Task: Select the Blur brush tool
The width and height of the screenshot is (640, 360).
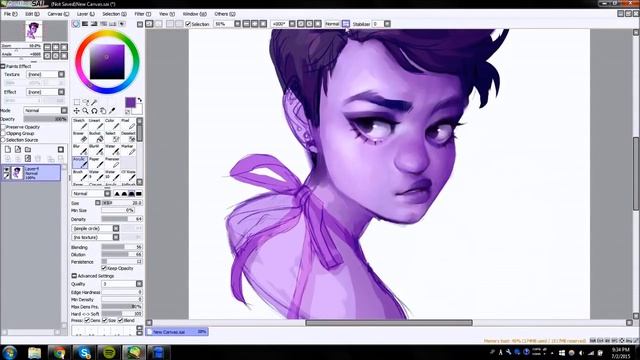Action: [x=80, y=149]
